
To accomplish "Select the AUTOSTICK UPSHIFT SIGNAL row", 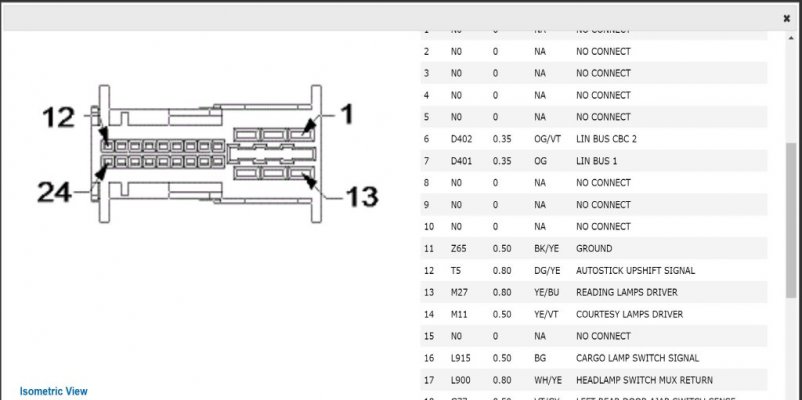I will [x=594, y=271].
